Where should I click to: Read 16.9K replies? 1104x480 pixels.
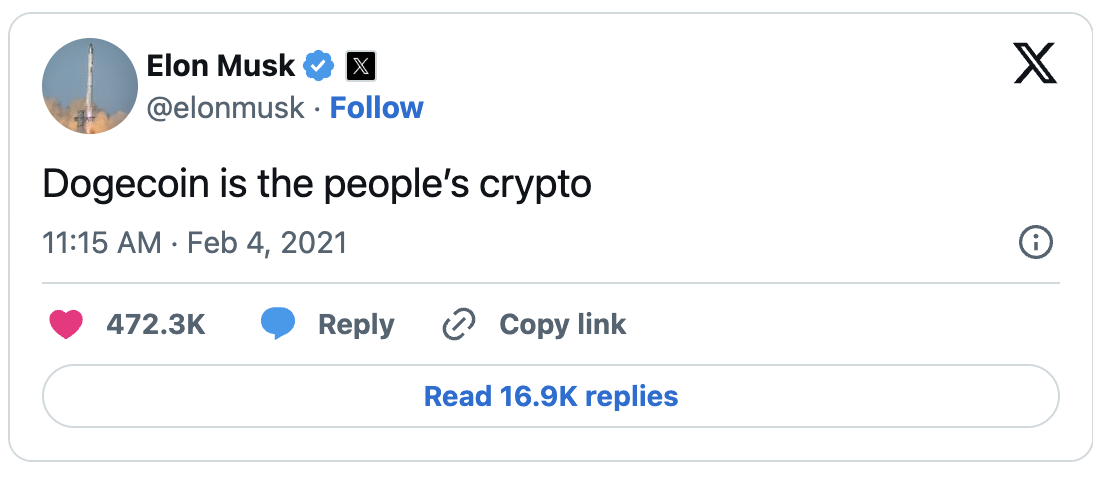[551, 396]
